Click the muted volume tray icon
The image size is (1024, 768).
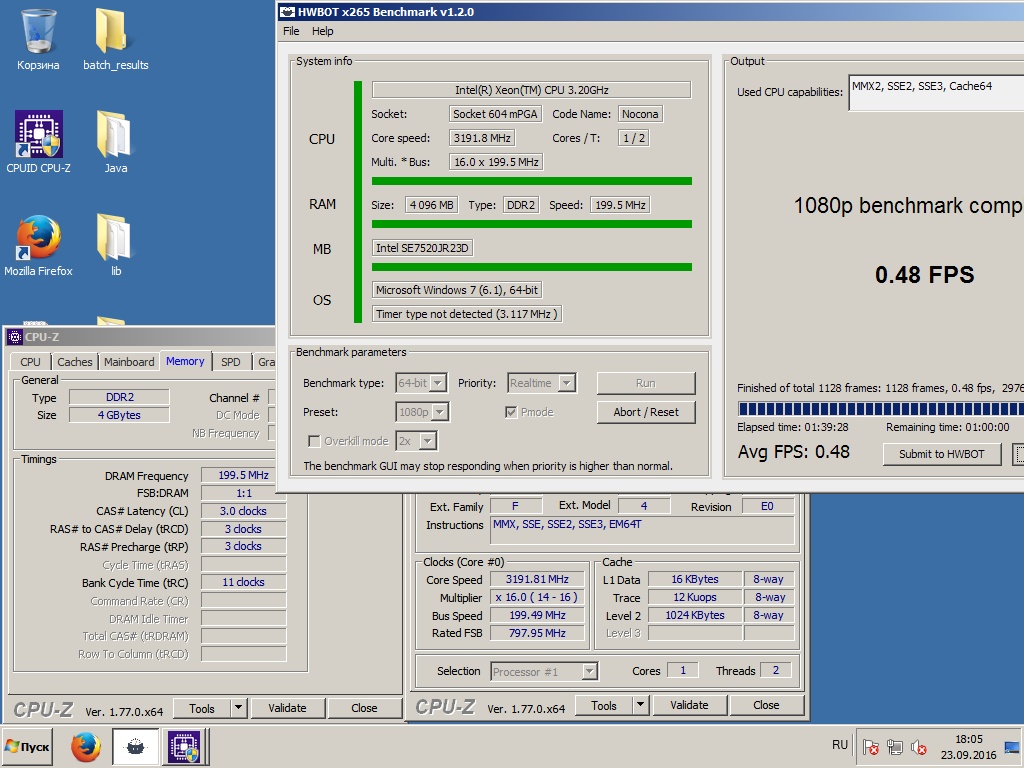pyautogui.click(x=919, y=746)
